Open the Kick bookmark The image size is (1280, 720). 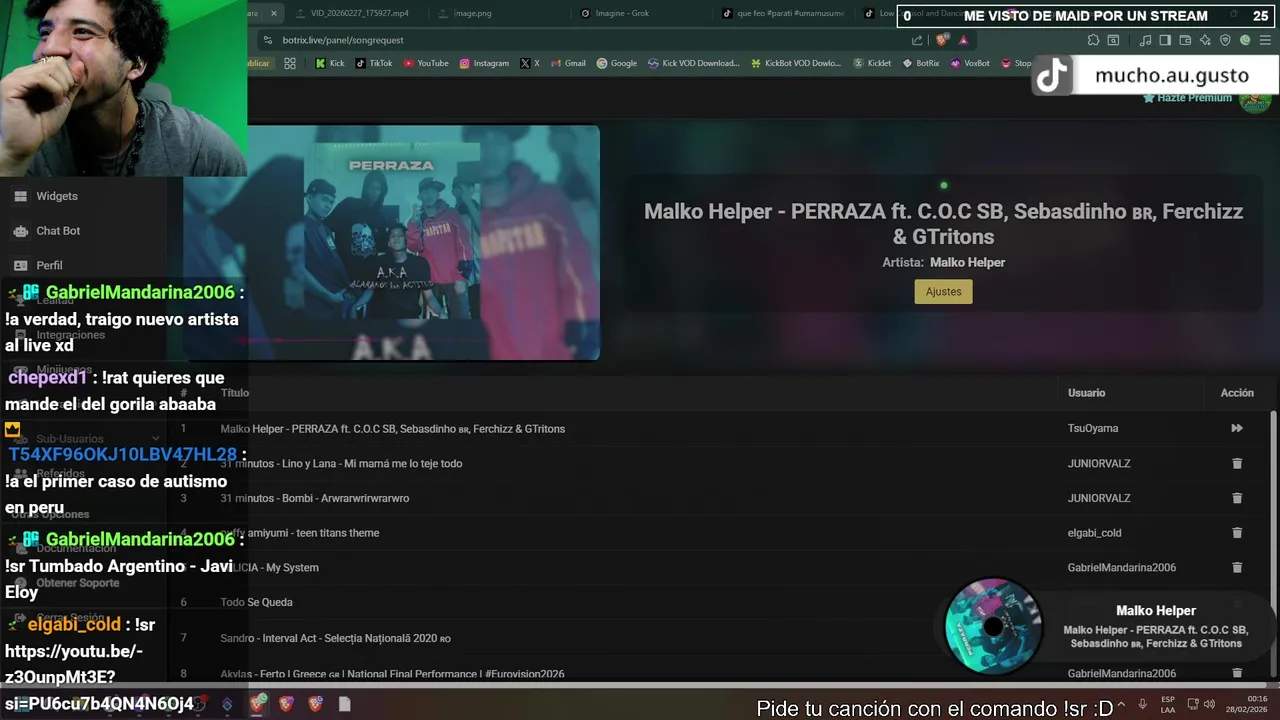coord(329,63)
